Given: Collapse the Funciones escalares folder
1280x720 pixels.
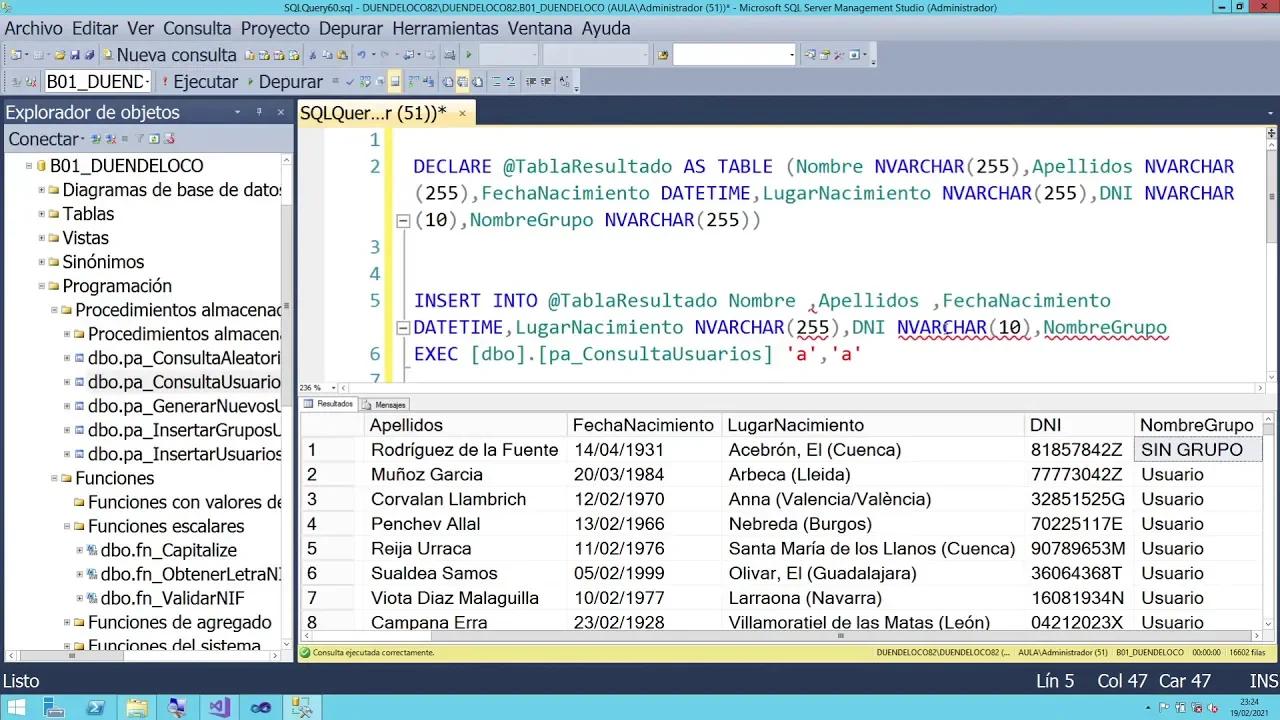Looking at the screenshot, I should pos(67,526).
